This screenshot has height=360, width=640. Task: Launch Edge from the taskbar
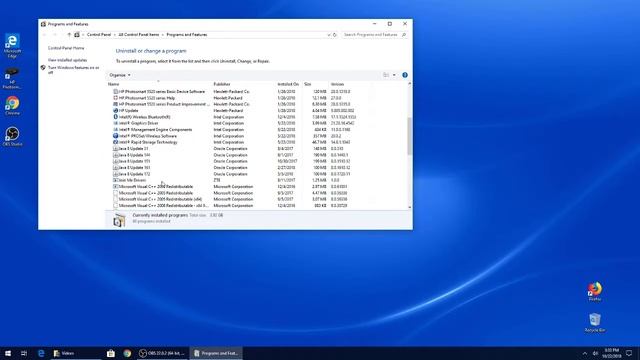click(x=41, y=353)
